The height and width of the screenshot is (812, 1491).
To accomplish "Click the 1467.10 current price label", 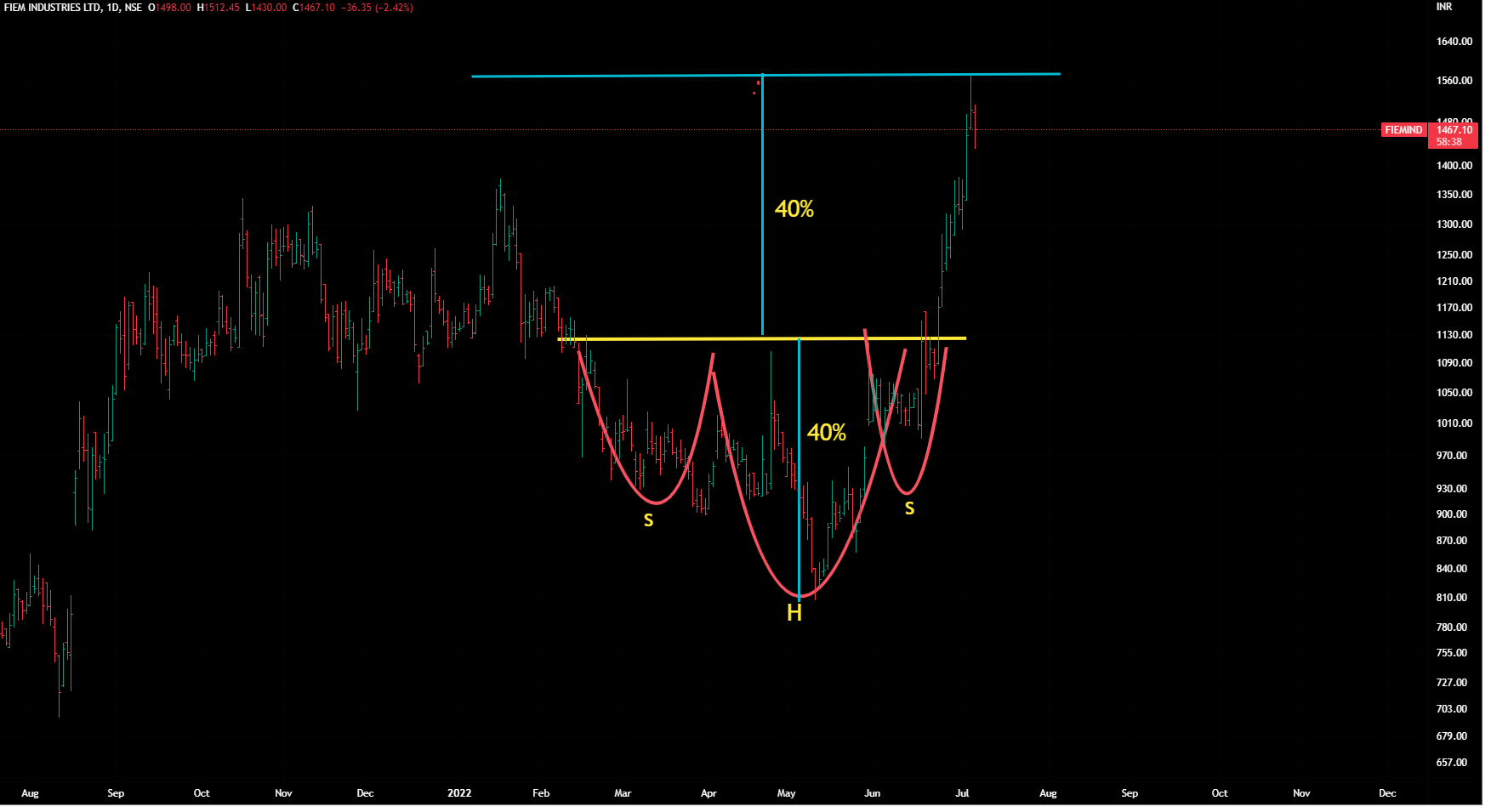I will (x=1454, y=130).
